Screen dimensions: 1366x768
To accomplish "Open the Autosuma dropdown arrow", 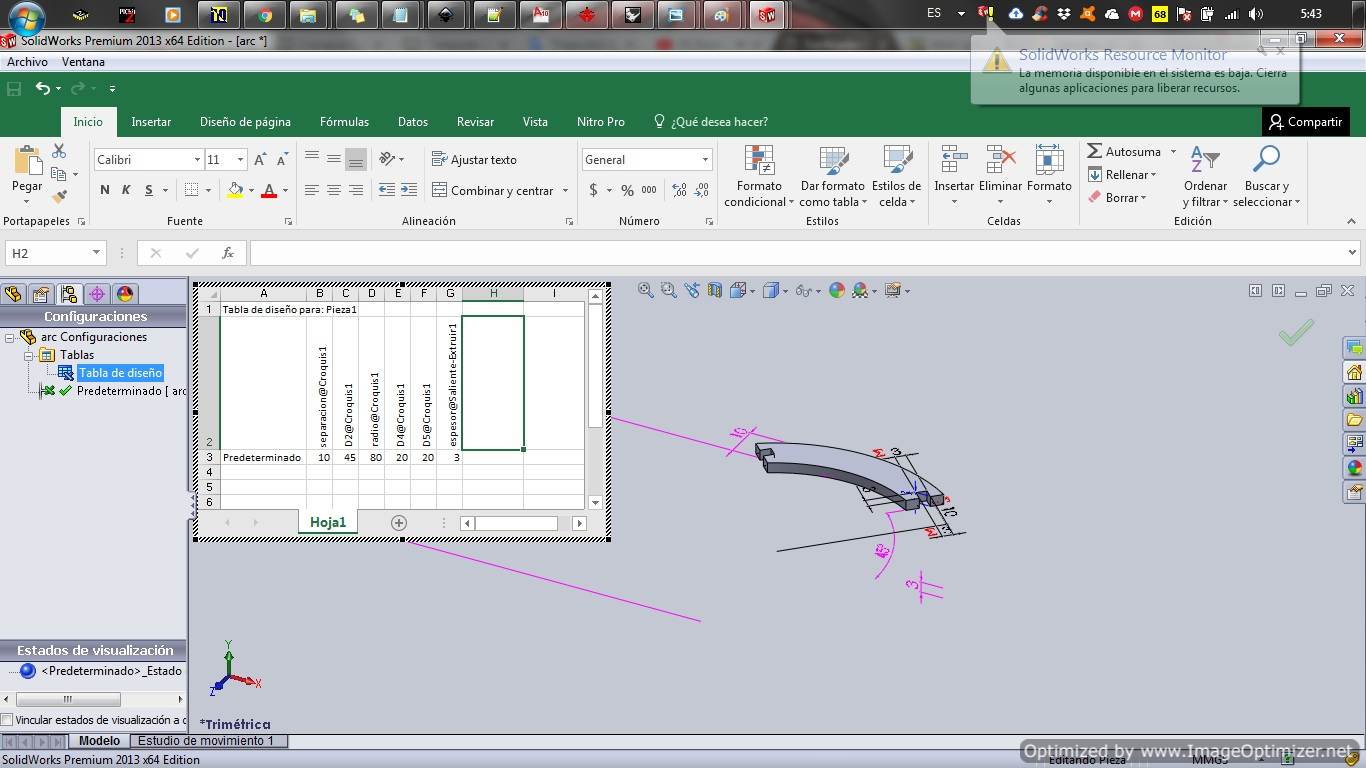I will 1173,152.
